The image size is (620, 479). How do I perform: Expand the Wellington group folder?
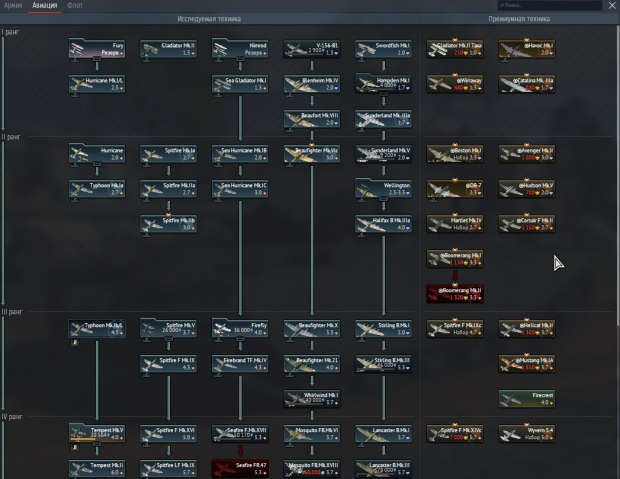point(383,189)
